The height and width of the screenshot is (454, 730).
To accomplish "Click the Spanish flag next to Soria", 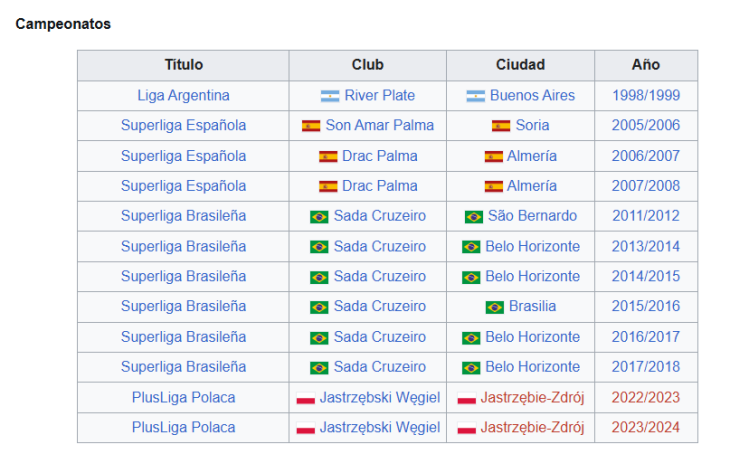I will 501,126.
